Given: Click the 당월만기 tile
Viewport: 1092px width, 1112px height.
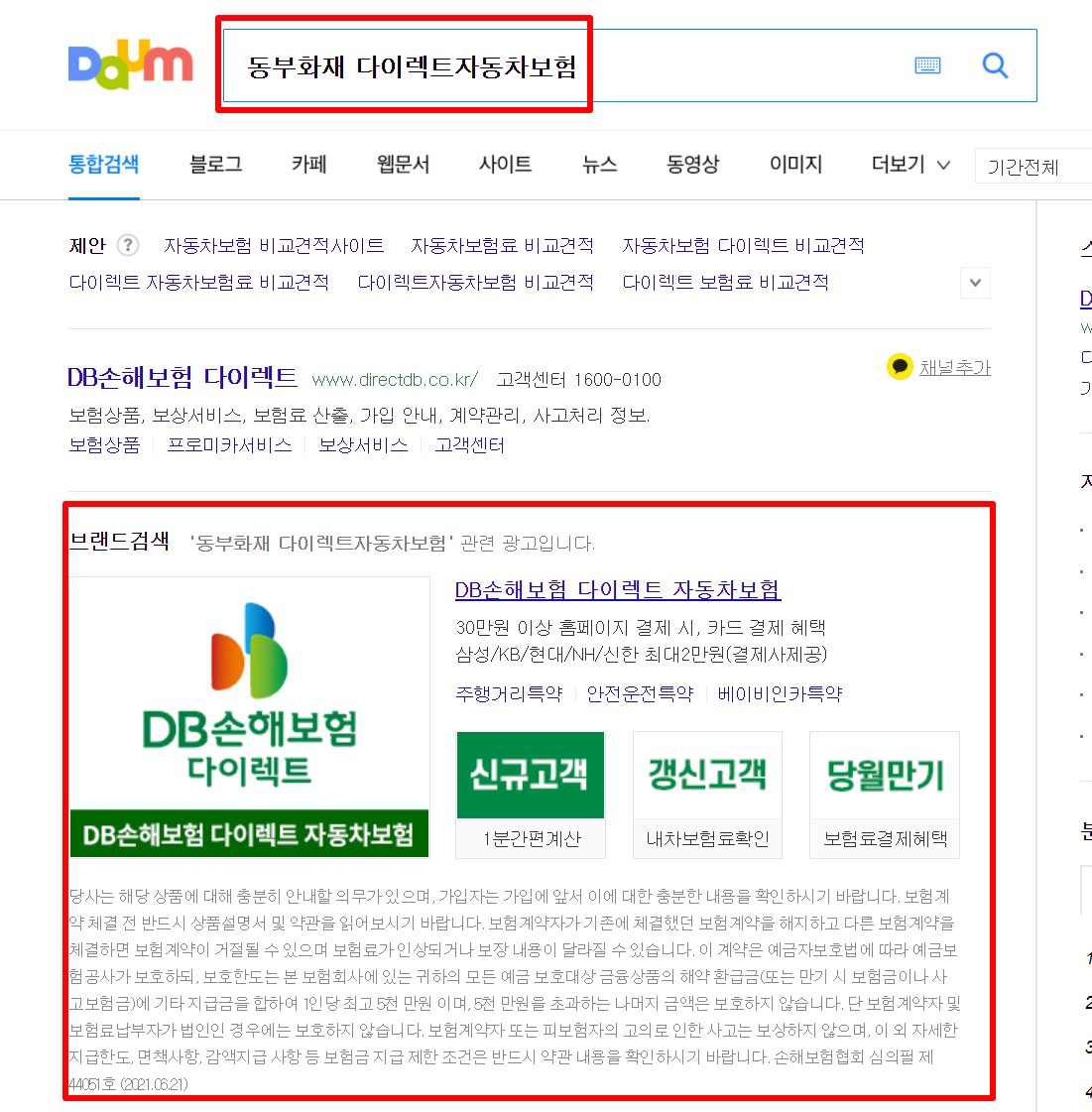Looking at the screenshot, I should [x=885, y=775].
